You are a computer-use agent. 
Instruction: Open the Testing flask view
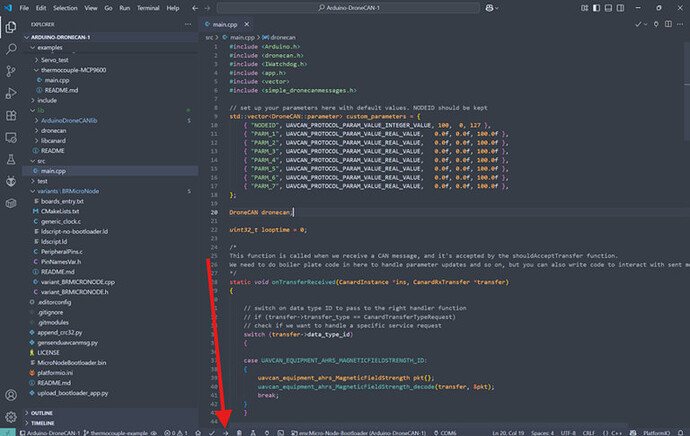(x=11, y=159)
